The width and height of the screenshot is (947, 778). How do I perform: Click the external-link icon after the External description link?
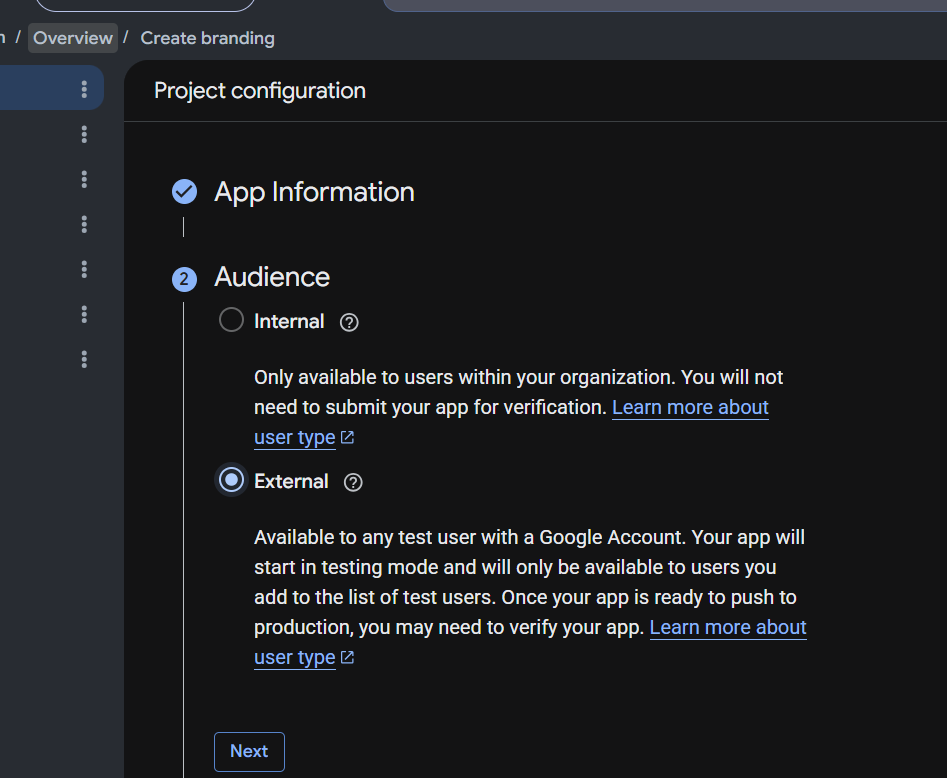pos(347,657)
